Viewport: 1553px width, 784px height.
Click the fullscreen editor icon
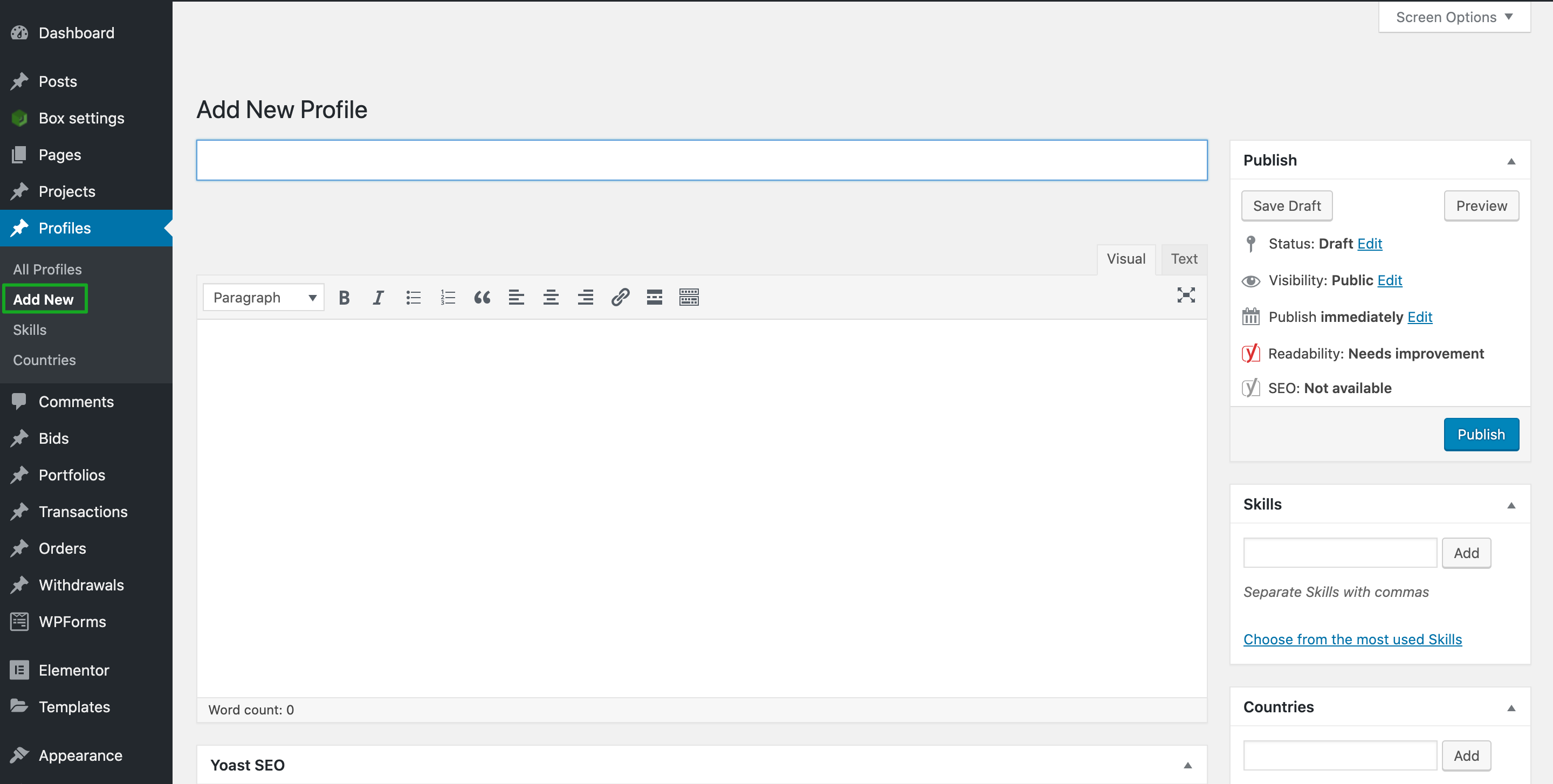point(1187,296)
